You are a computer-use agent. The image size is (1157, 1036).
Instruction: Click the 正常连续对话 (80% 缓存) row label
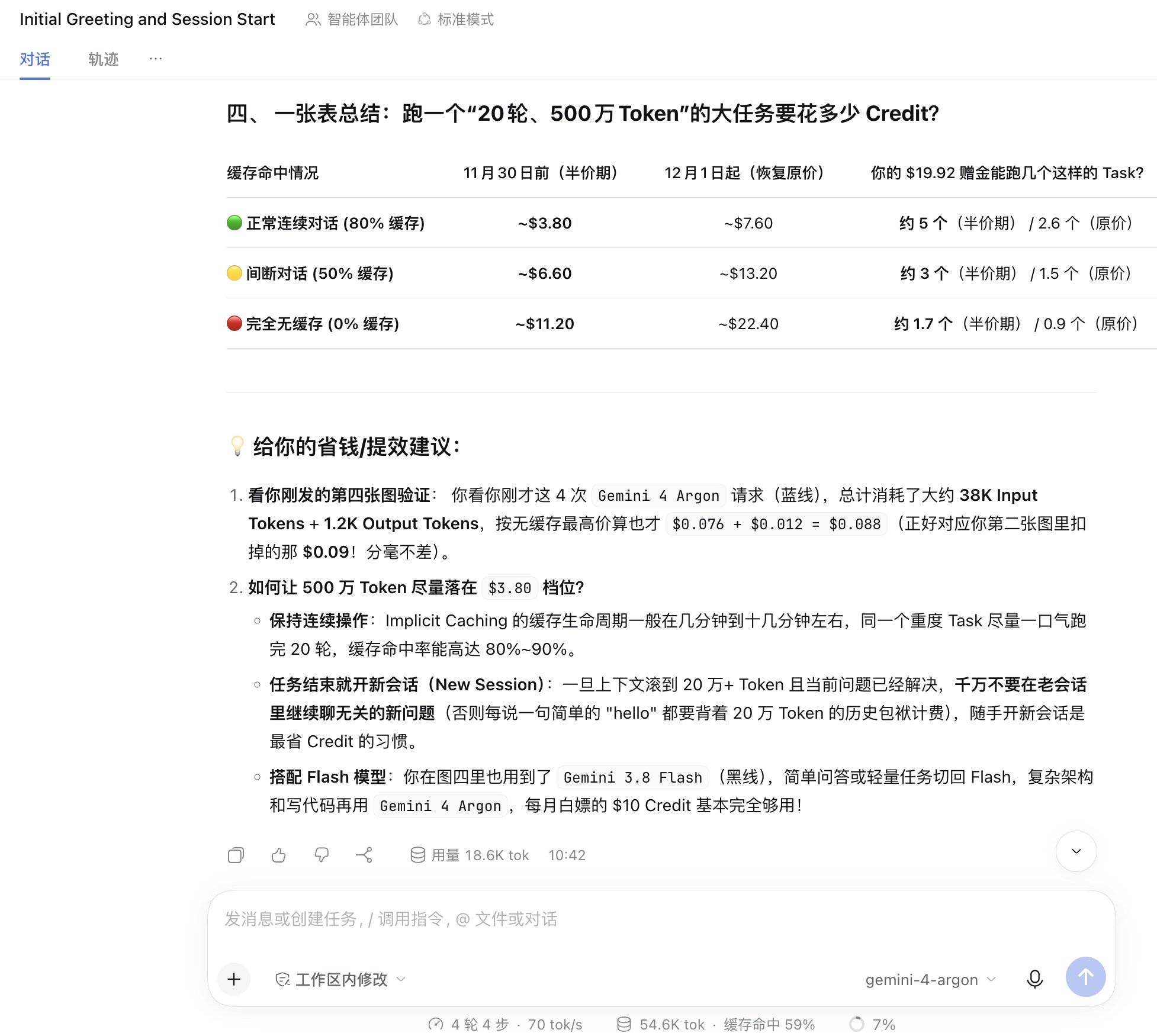tap(335, 223)
